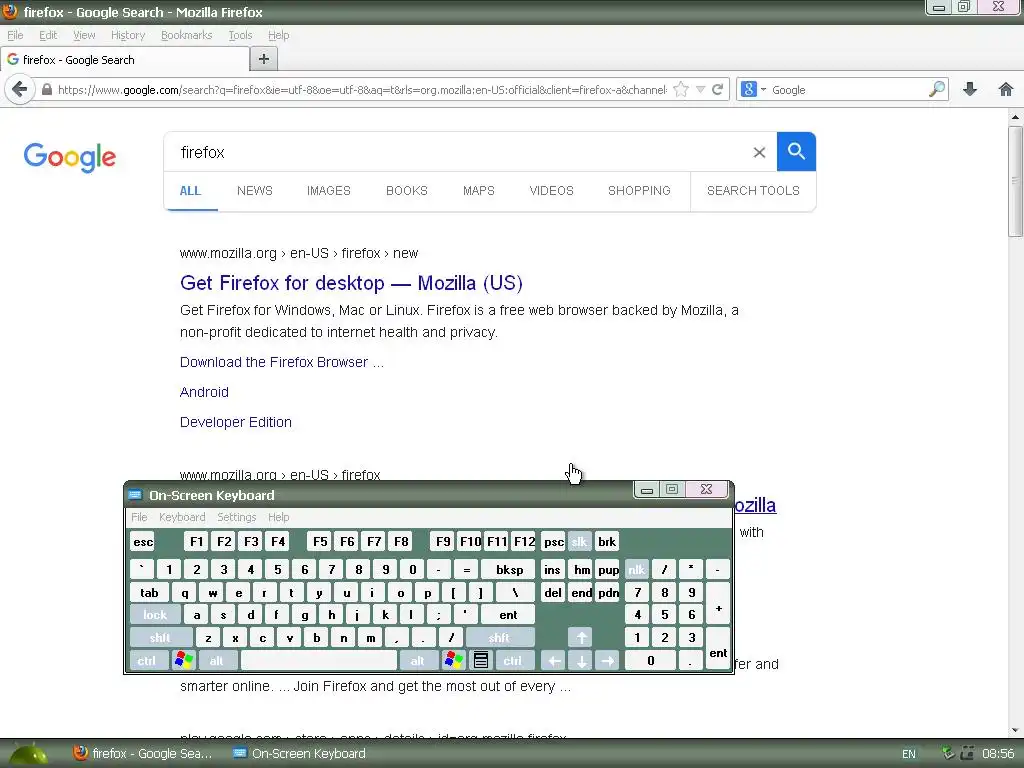The width and height of the screenshot is (1024, 768).
Task: Follow the Download the Firefox Browser link
Action: click(281, 362)
